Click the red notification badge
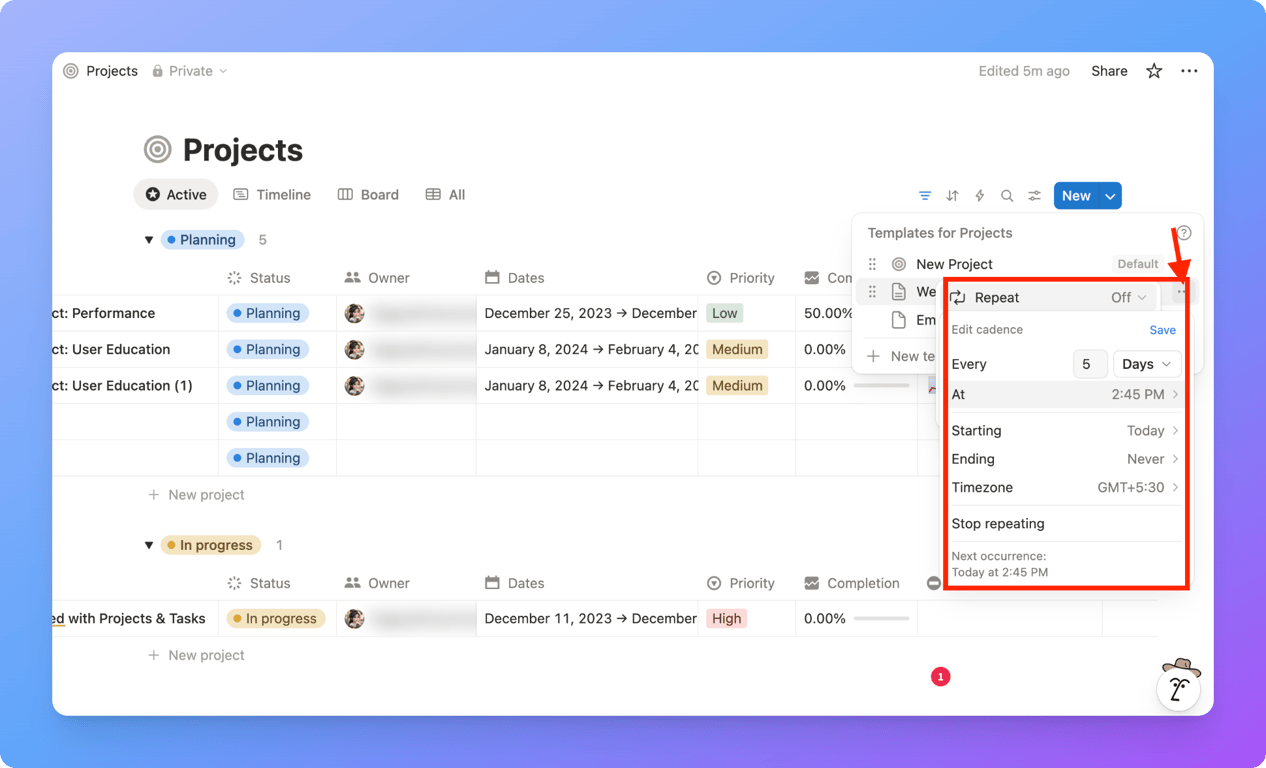This screenshot has width=1266, height=768. pyautogui.click(x=940, y=677)
